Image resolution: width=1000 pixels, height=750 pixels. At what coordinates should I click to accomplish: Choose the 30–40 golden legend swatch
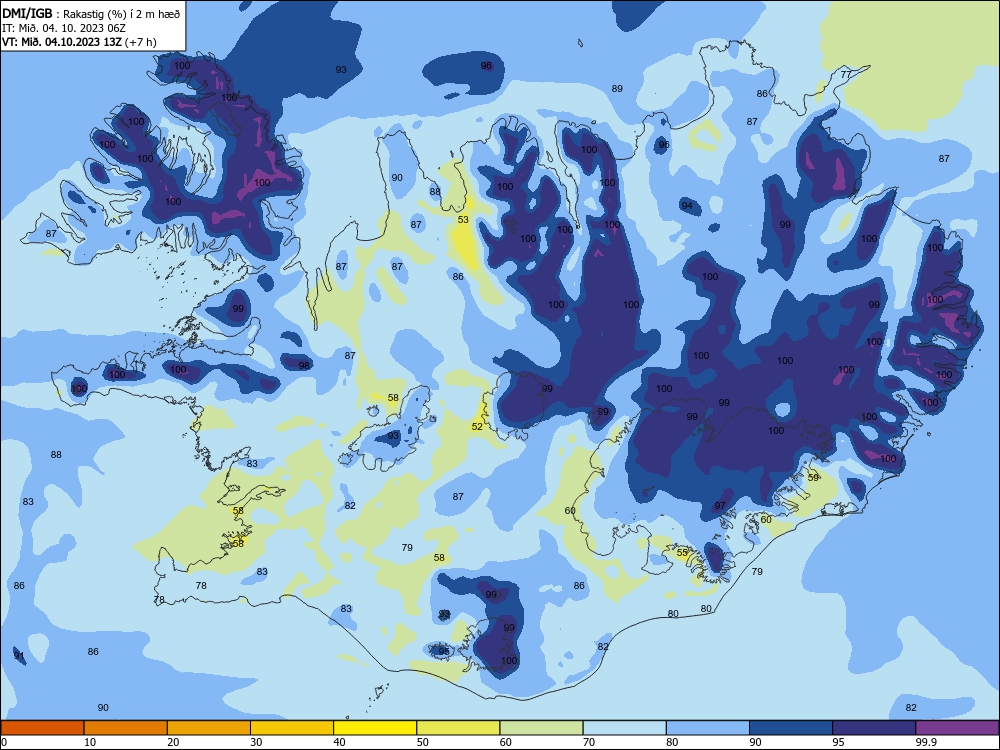tap(292, 728)
